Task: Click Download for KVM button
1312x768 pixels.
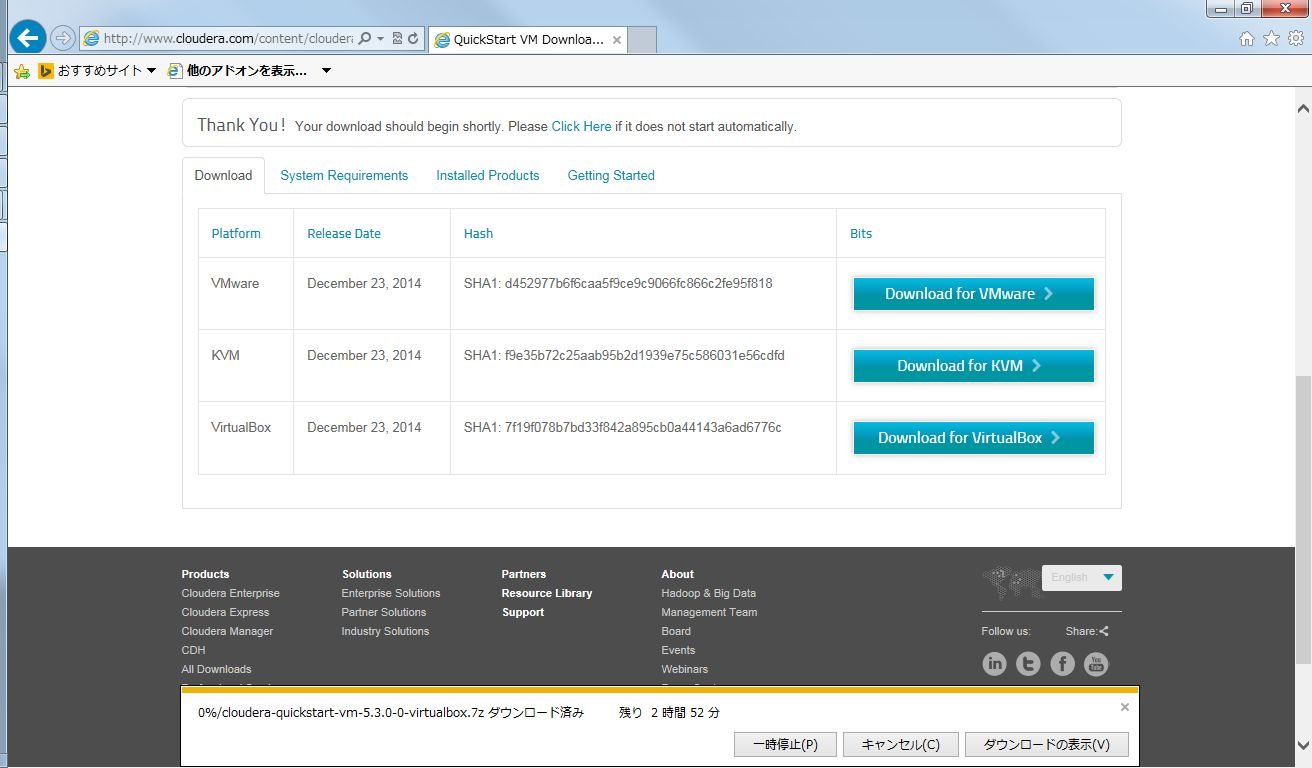Action: point(973,366)
